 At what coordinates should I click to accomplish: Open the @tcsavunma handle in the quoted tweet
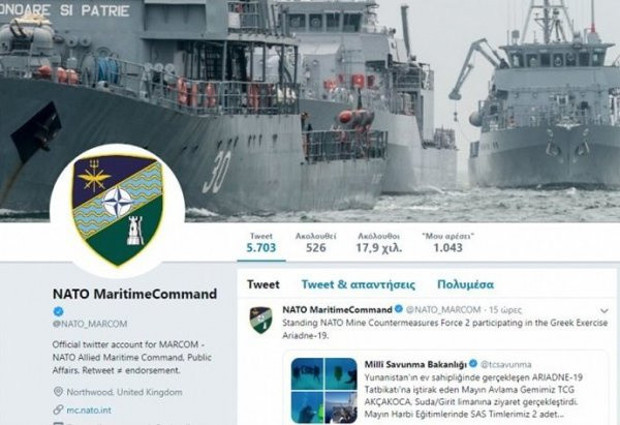click(506, 364)
